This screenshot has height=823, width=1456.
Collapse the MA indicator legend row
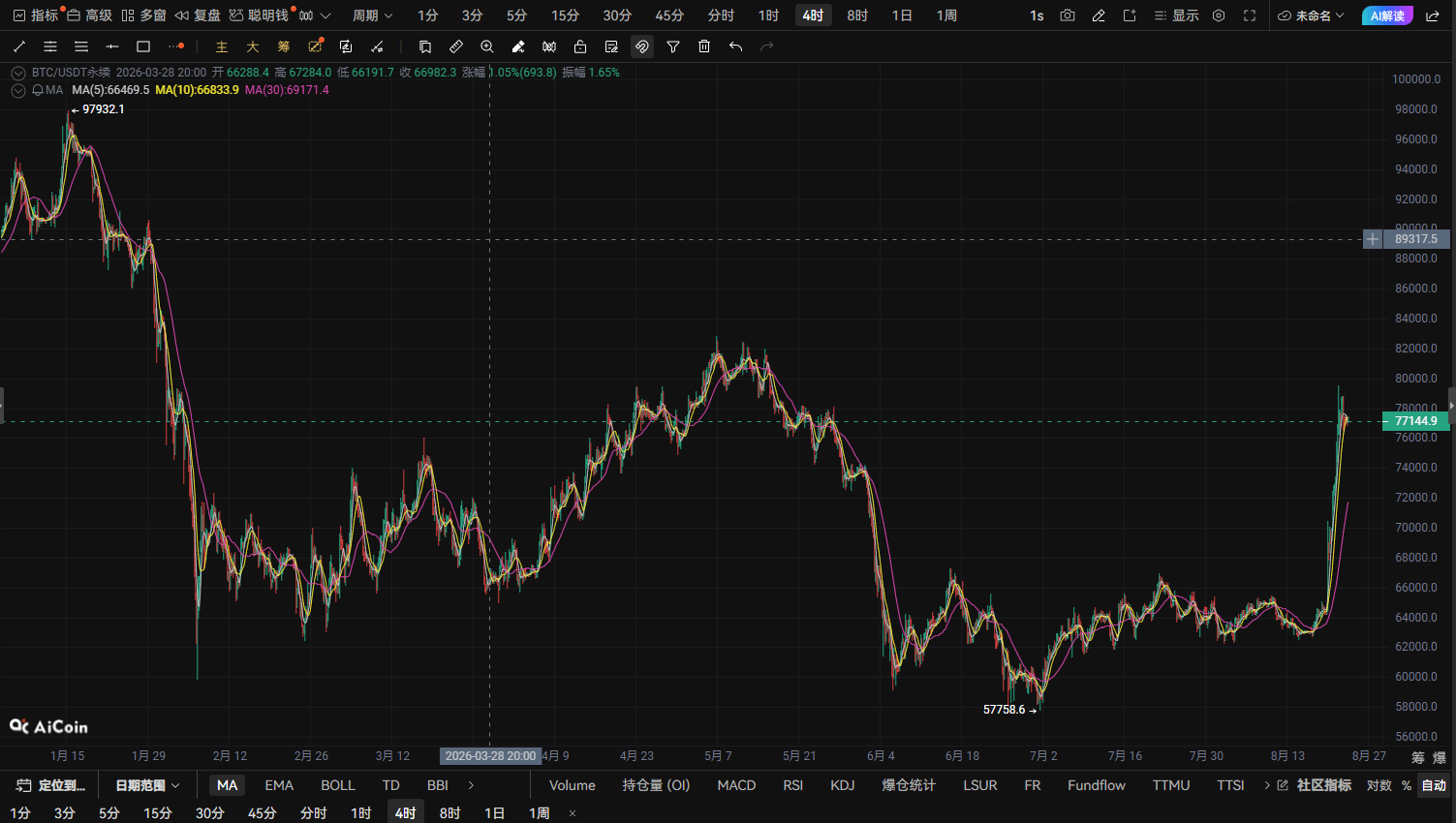point(18,90)
